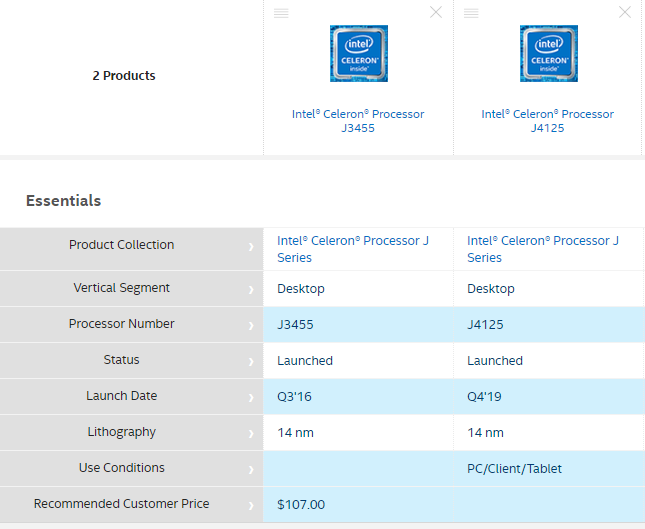This screenshot has height=529, width=645.
Task: Click the Recommended Customer Price row label
Action: [x=121, y=503]
